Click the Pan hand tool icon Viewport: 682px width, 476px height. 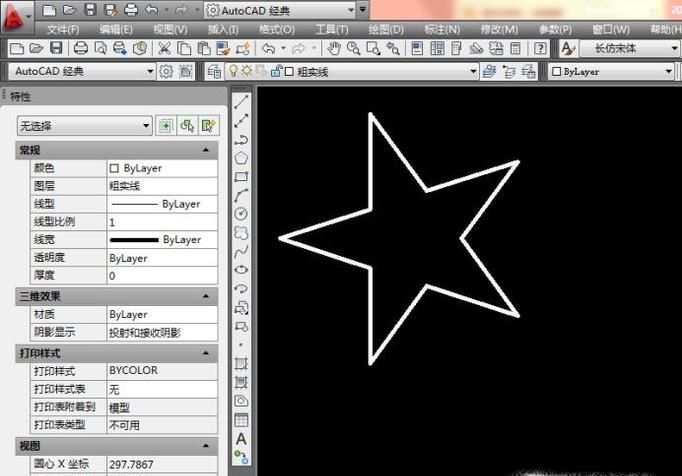click(x=334, y=48)
